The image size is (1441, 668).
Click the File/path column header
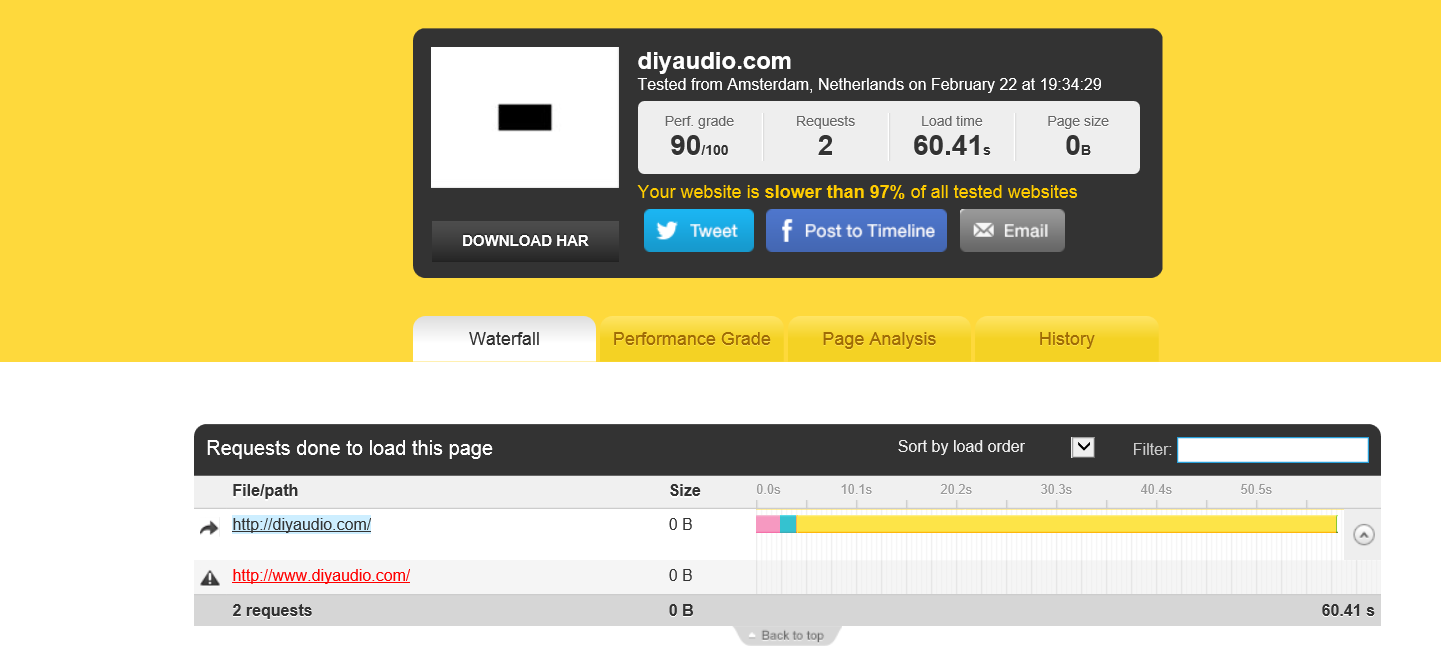tap(265, 490)
